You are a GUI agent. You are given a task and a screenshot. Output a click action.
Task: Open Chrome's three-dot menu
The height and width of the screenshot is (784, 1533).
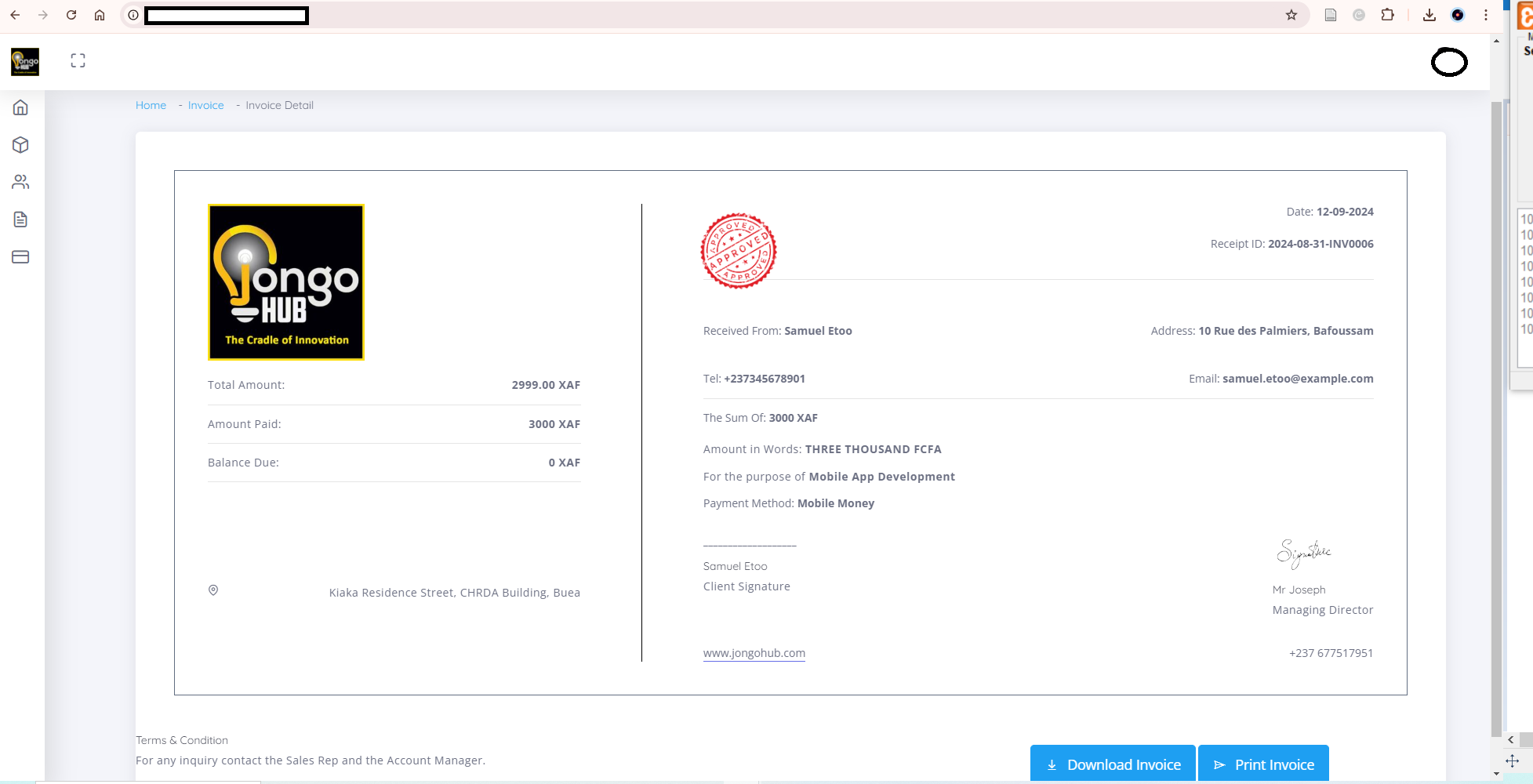pyautogui.click(x=1485, y=15)
